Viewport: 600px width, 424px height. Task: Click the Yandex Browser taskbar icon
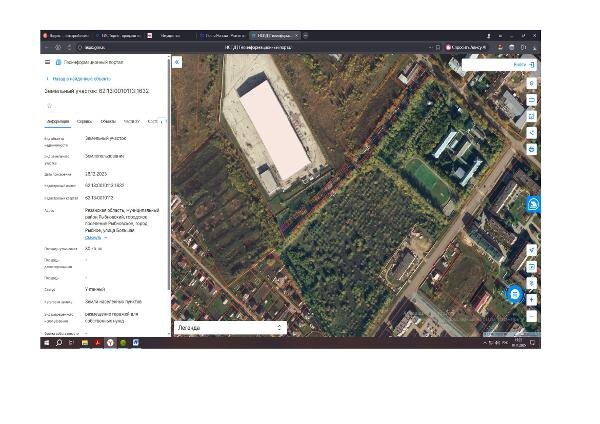tap(110, 343)
